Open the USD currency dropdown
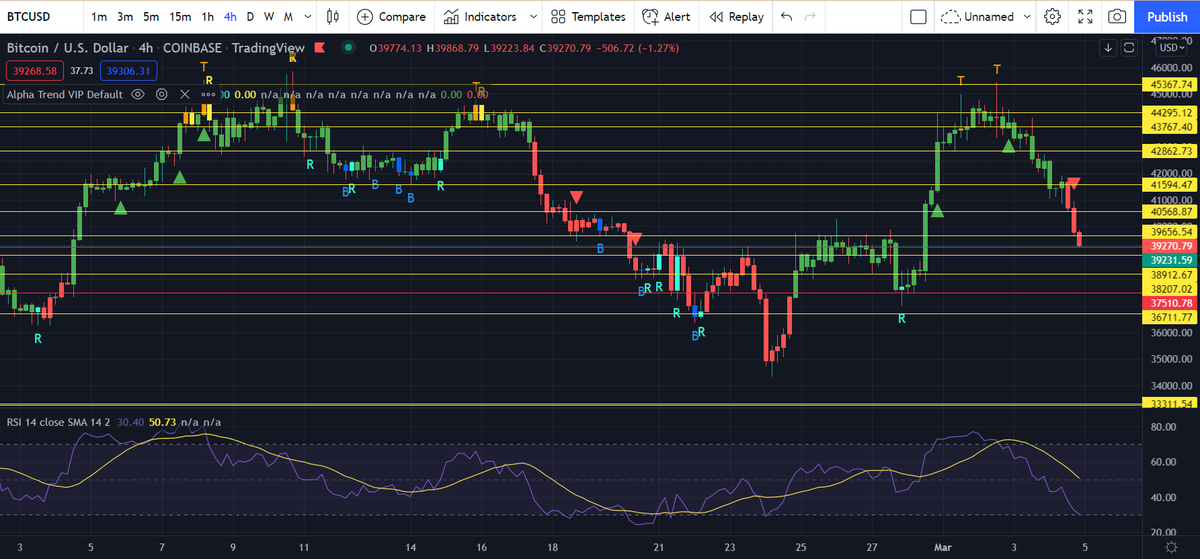 1172,48
